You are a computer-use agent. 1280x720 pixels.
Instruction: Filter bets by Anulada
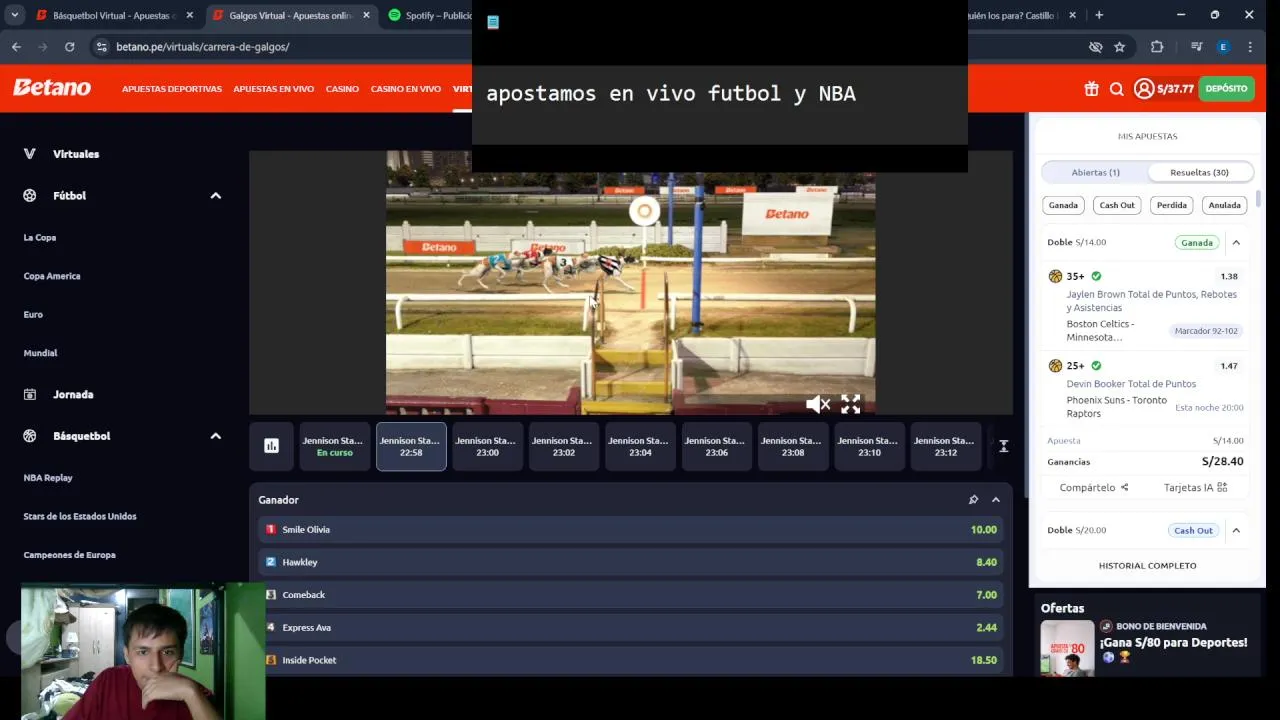click(1224, 205)
